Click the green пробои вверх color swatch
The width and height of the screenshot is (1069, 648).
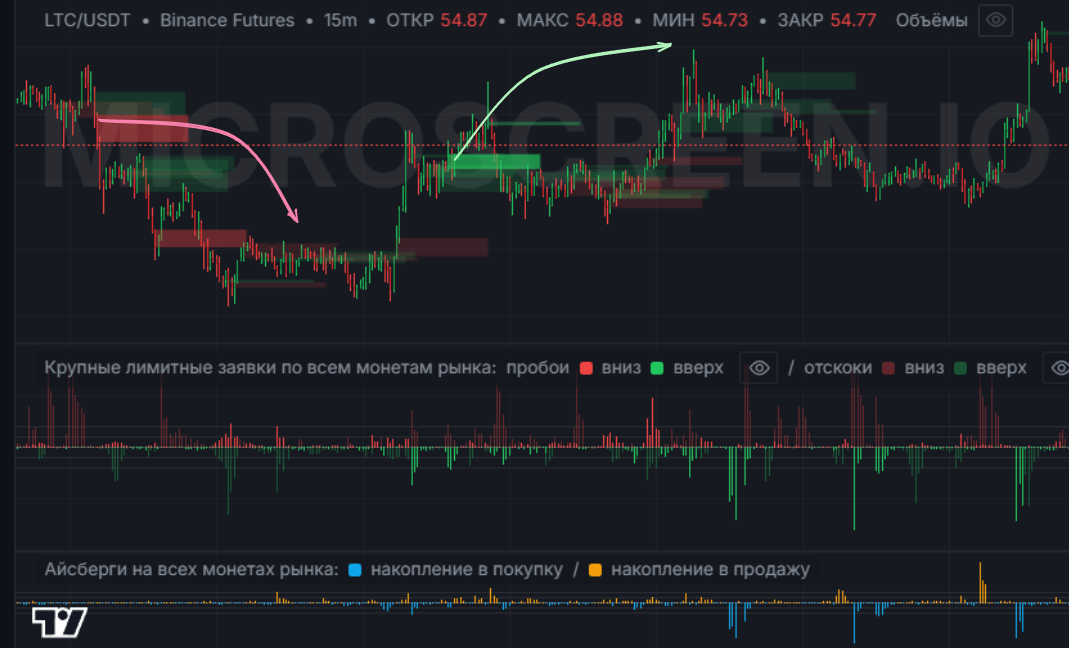657,368
